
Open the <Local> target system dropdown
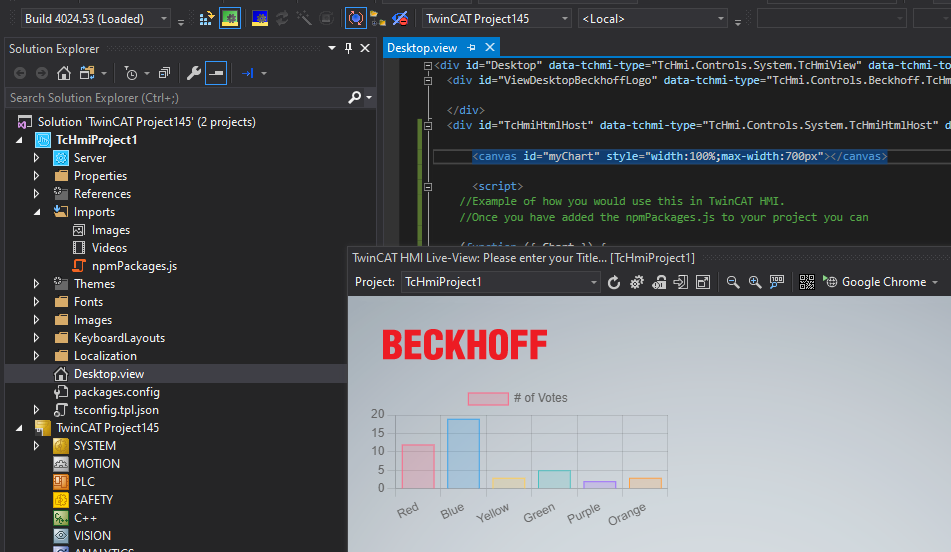[x=653, y=19]
